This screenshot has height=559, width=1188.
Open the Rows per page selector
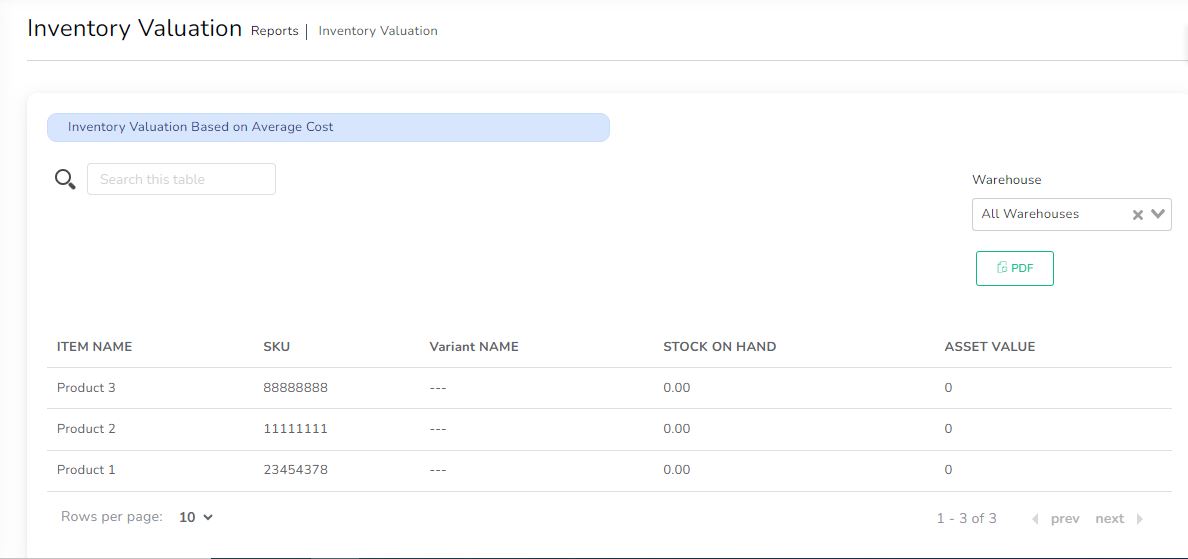point(196,517)
